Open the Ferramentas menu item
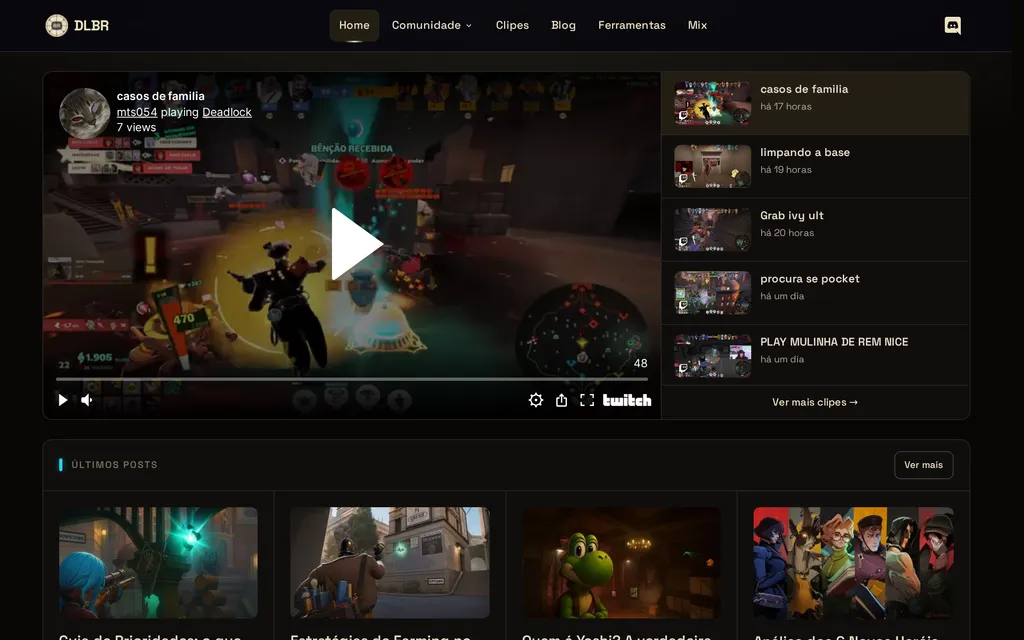Image resolution: width=1024 pixels, height=640 pixels. point(632,25)
